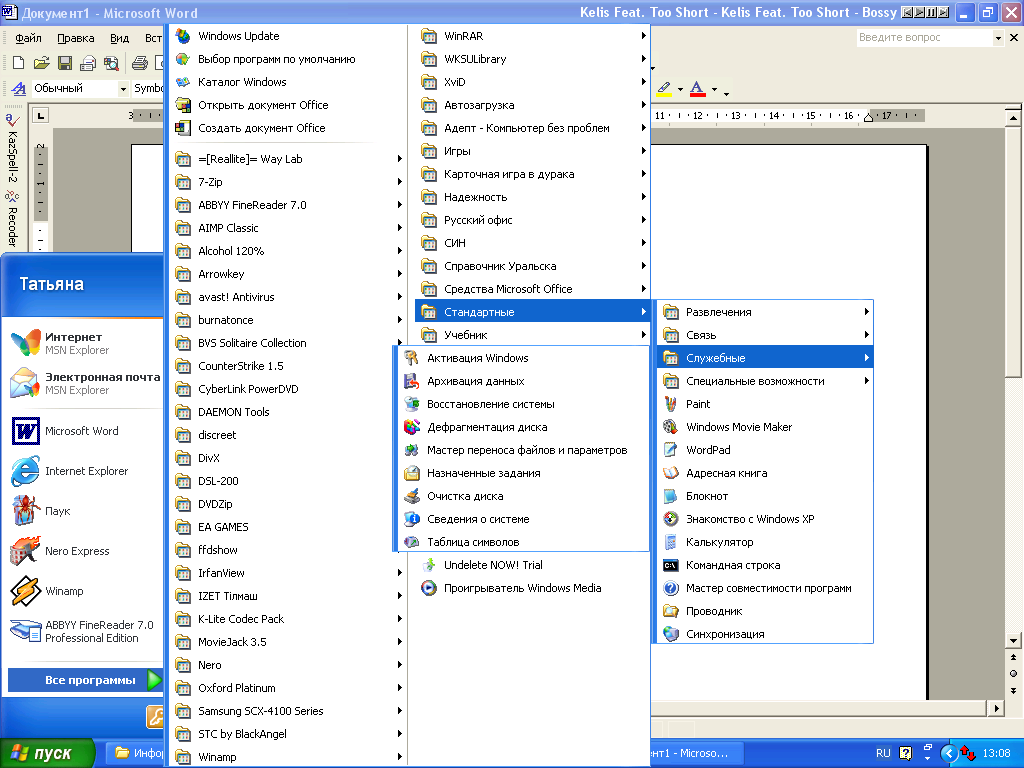The height and width of the screenshot is (768, 1024).
Task: Click the font color A button
Action: coord(697,89)
